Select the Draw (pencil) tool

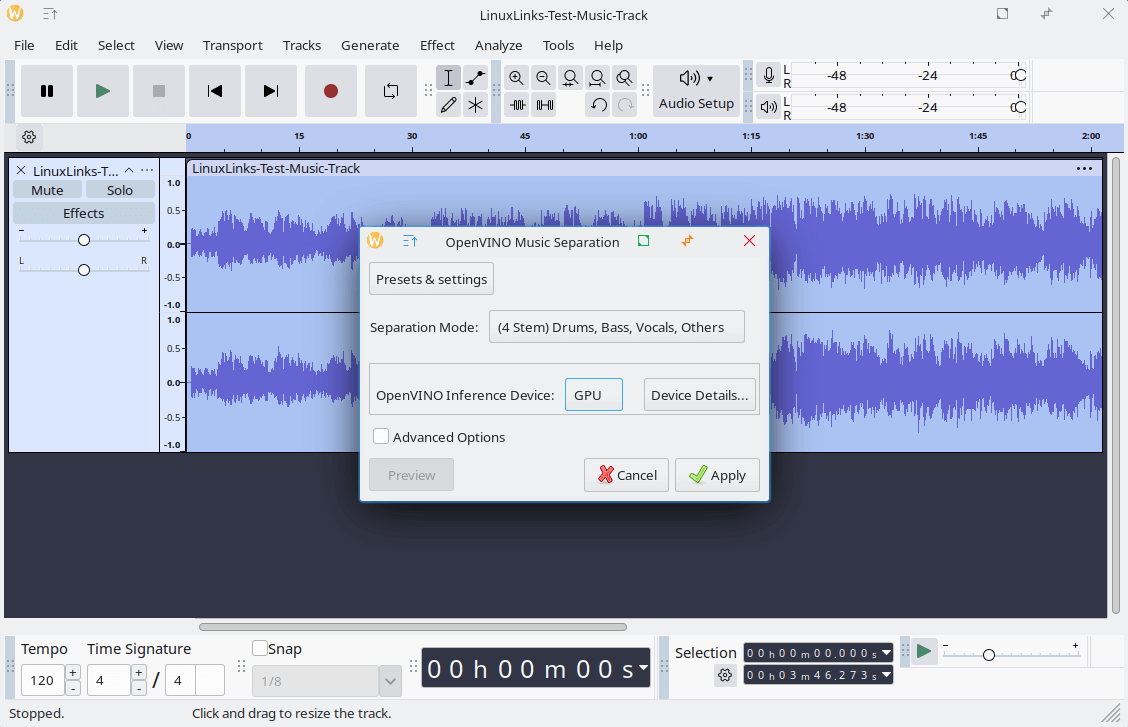pyautogui.click(x=448, y=105)
